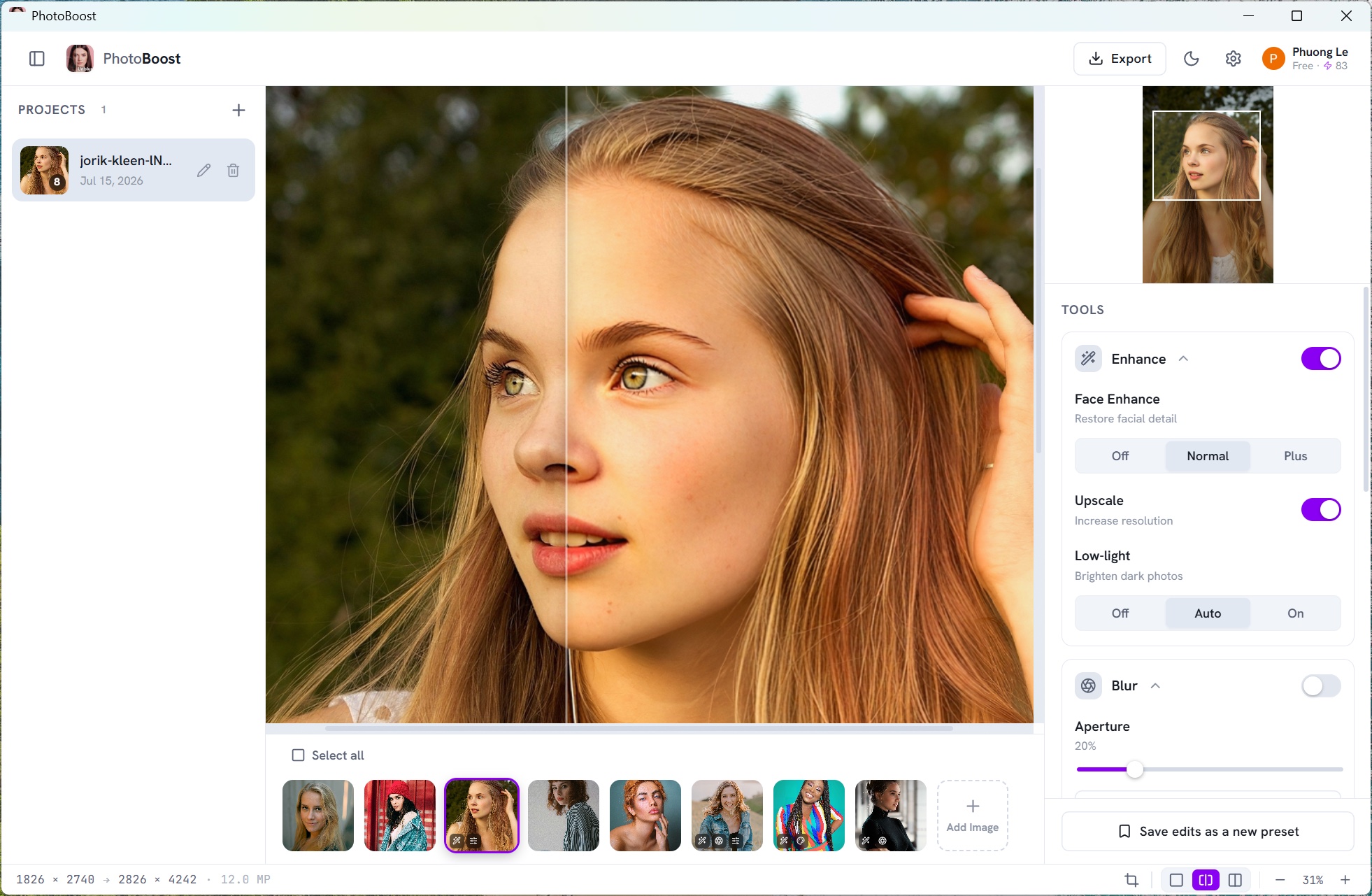Check the Select all checkbox
This screenshot has width=1372, height=896.
[298, 755]
